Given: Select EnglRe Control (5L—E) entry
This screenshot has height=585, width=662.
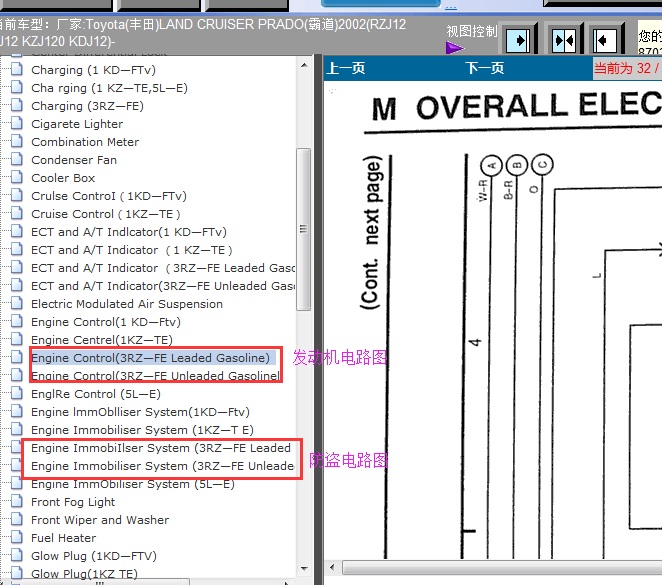Looking at the screenshot, I should (x=96, y=394).
